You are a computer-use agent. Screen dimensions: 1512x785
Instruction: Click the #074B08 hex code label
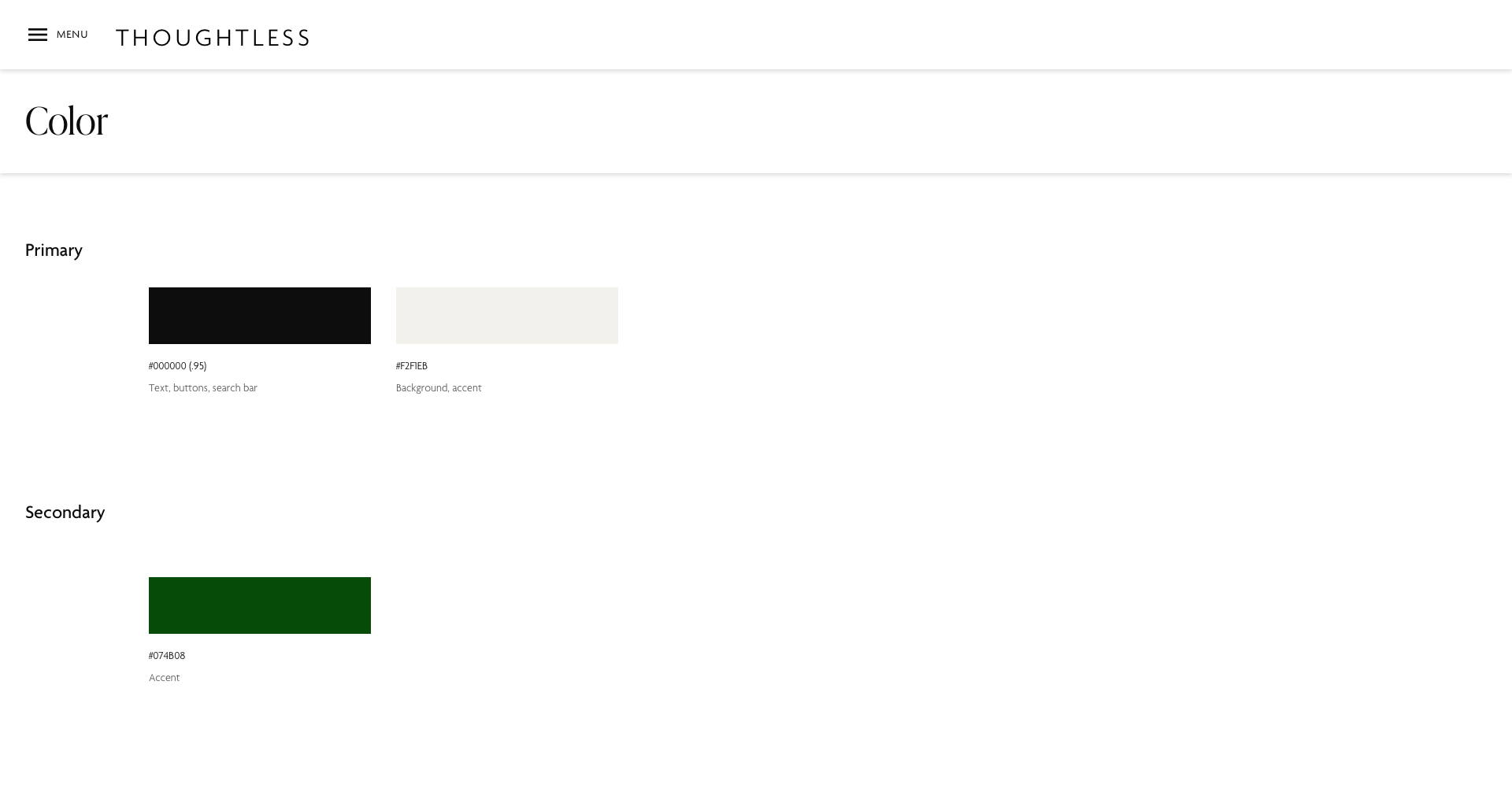pyautogui.click(x=167, y=656)
